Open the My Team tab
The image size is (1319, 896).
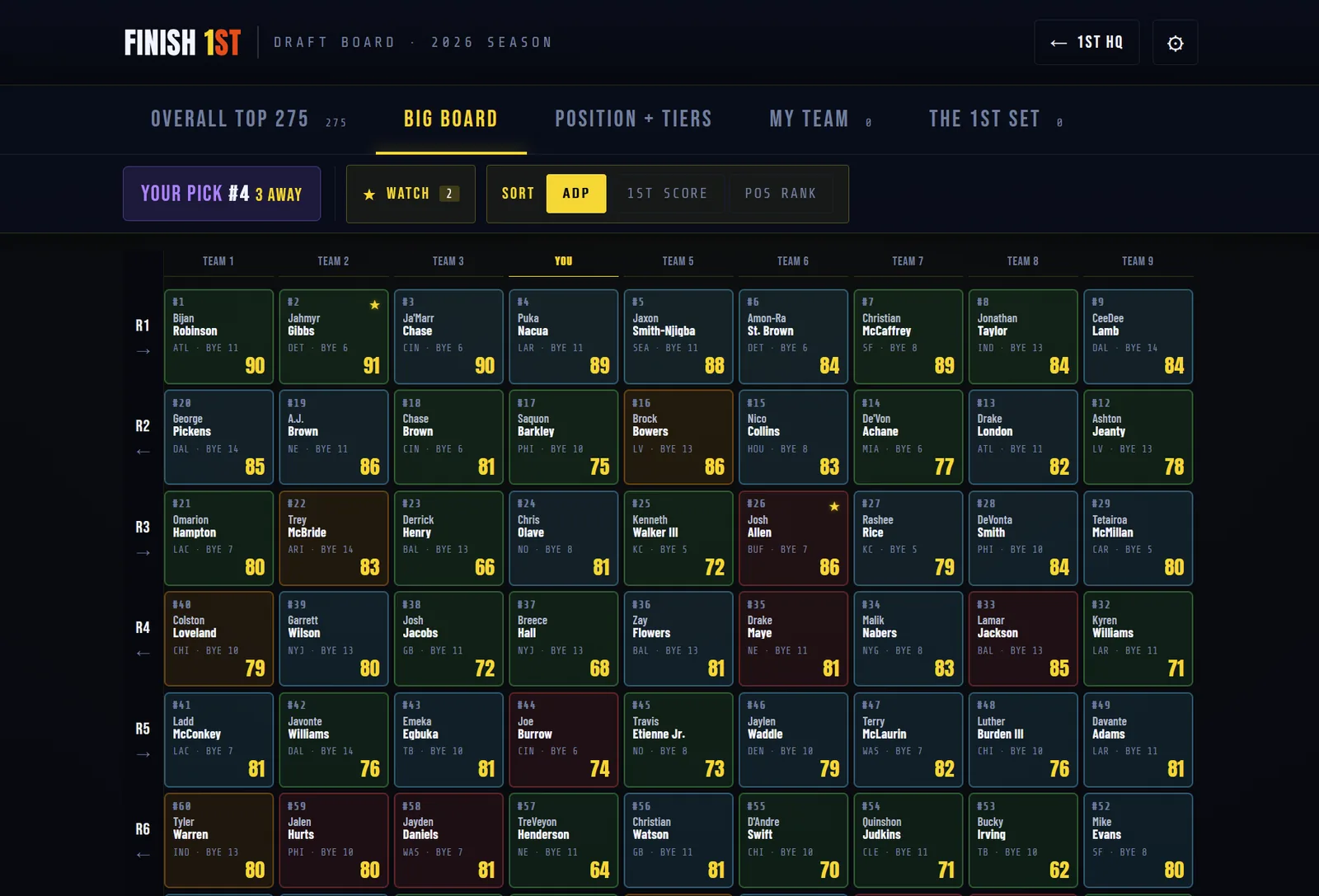820,120
